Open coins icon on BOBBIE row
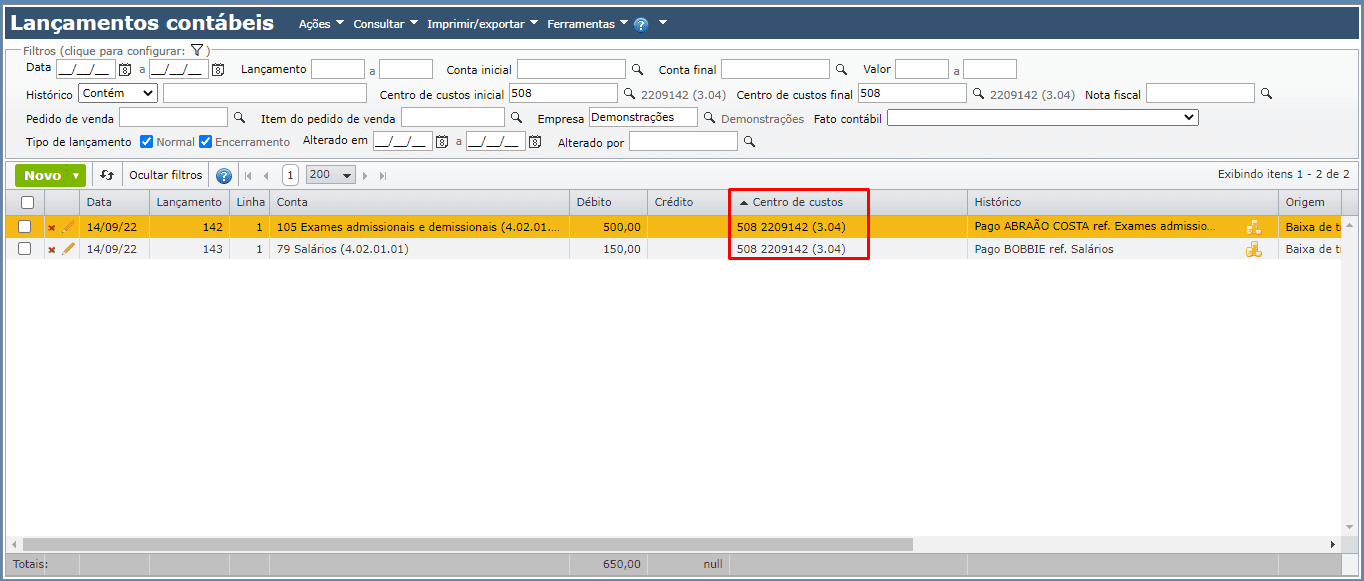The width and height of the screenshot is (1364, 581). [1253, 249]
